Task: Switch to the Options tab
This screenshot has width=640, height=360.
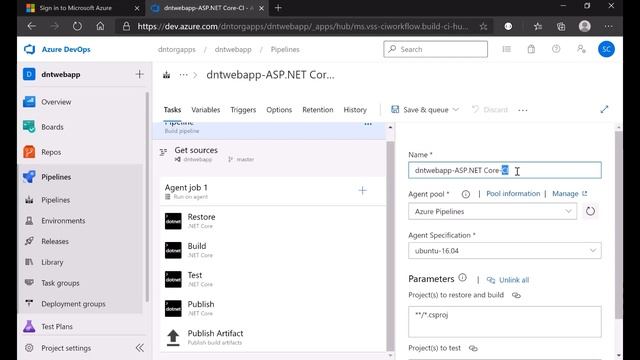Action: tap(279, 110)
